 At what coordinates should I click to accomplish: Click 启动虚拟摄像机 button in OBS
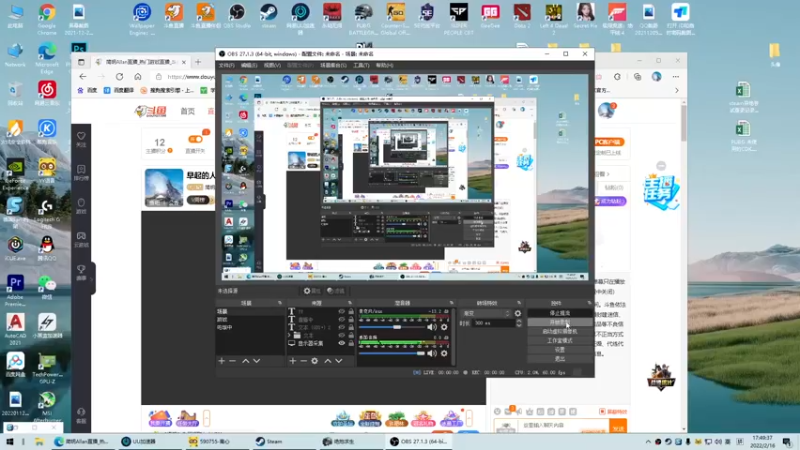[560, 332]
